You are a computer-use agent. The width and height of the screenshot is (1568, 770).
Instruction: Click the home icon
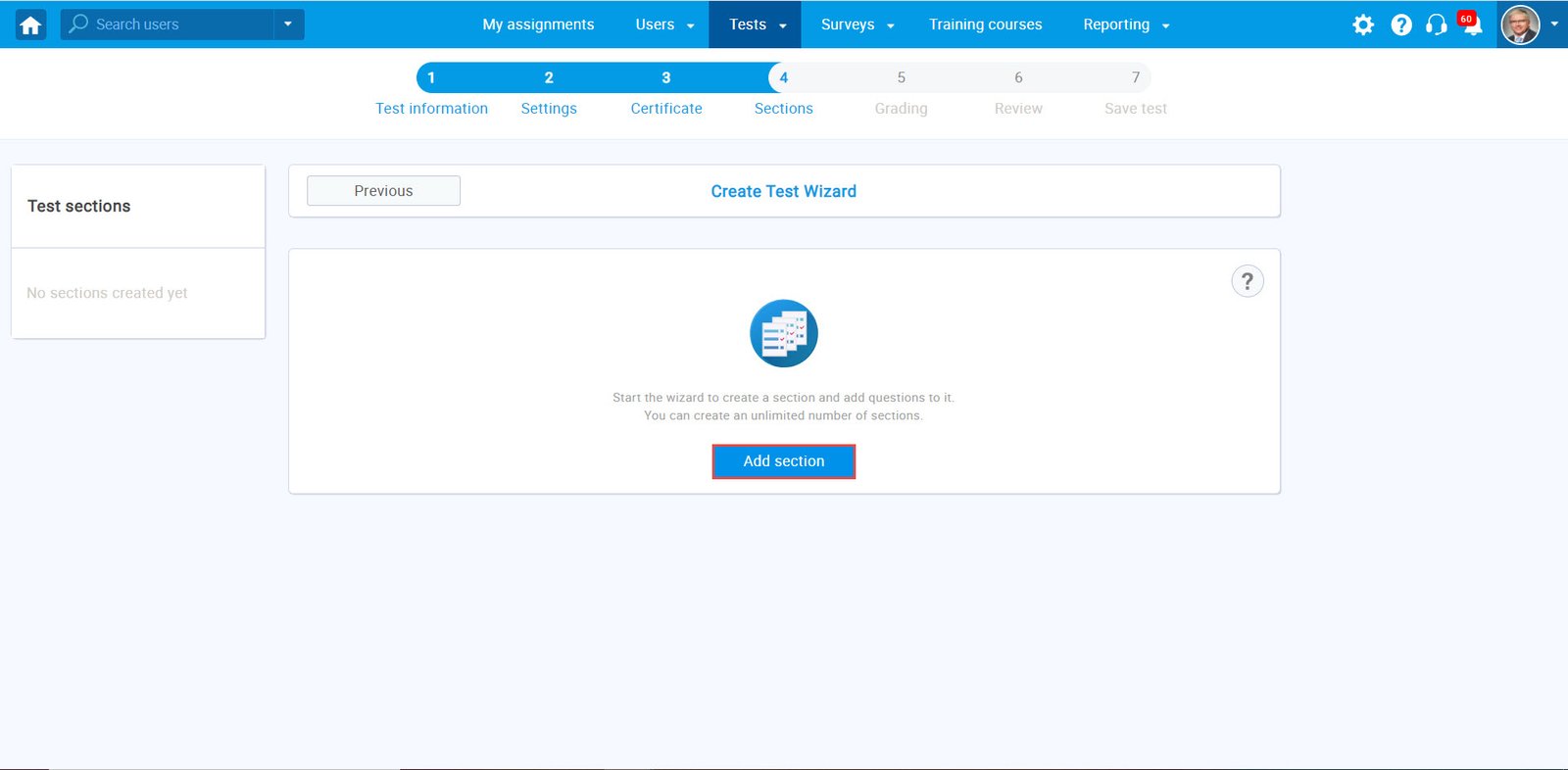tap(30, 24)
